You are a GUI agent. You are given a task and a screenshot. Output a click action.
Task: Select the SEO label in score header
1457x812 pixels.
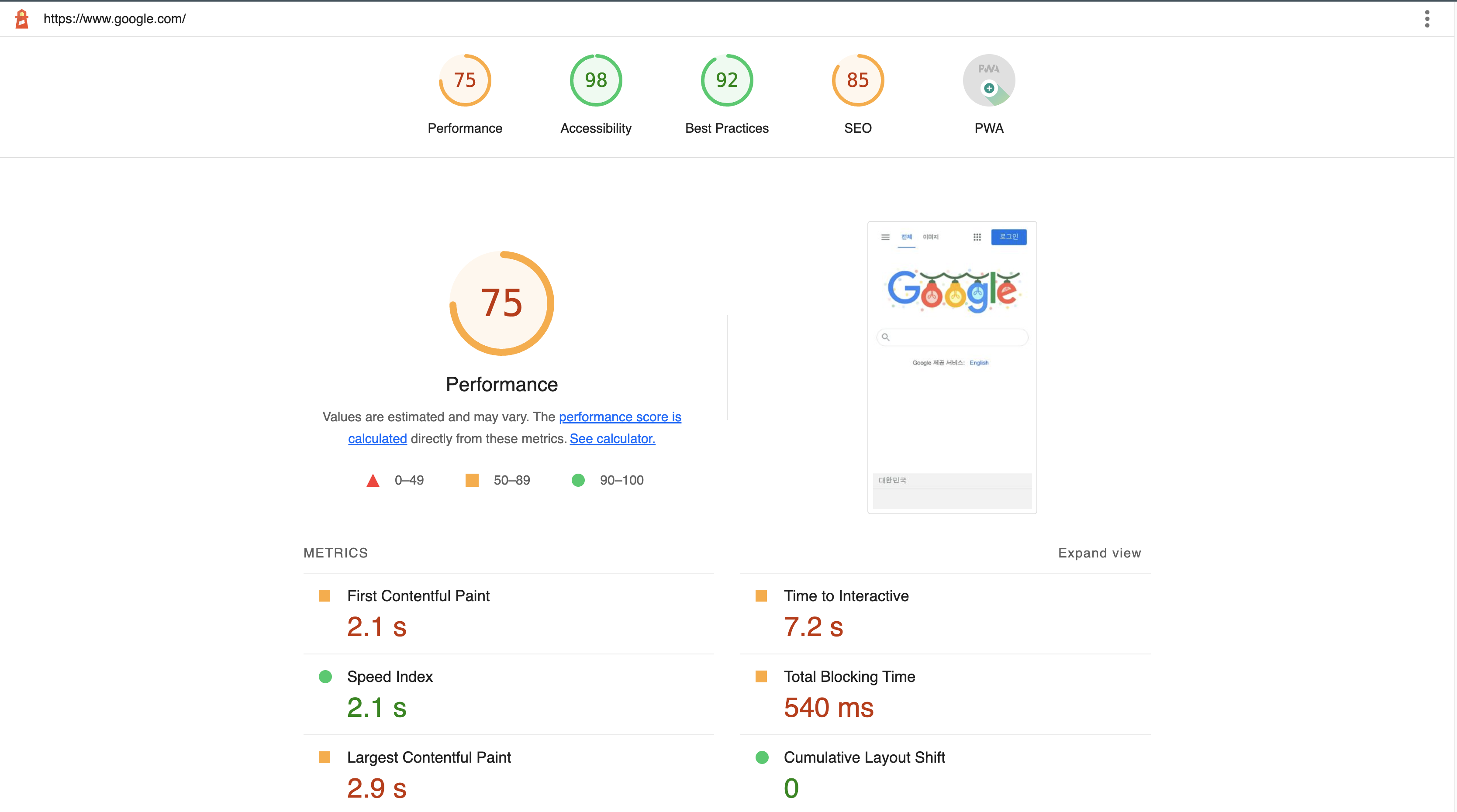tap(857, 128)
